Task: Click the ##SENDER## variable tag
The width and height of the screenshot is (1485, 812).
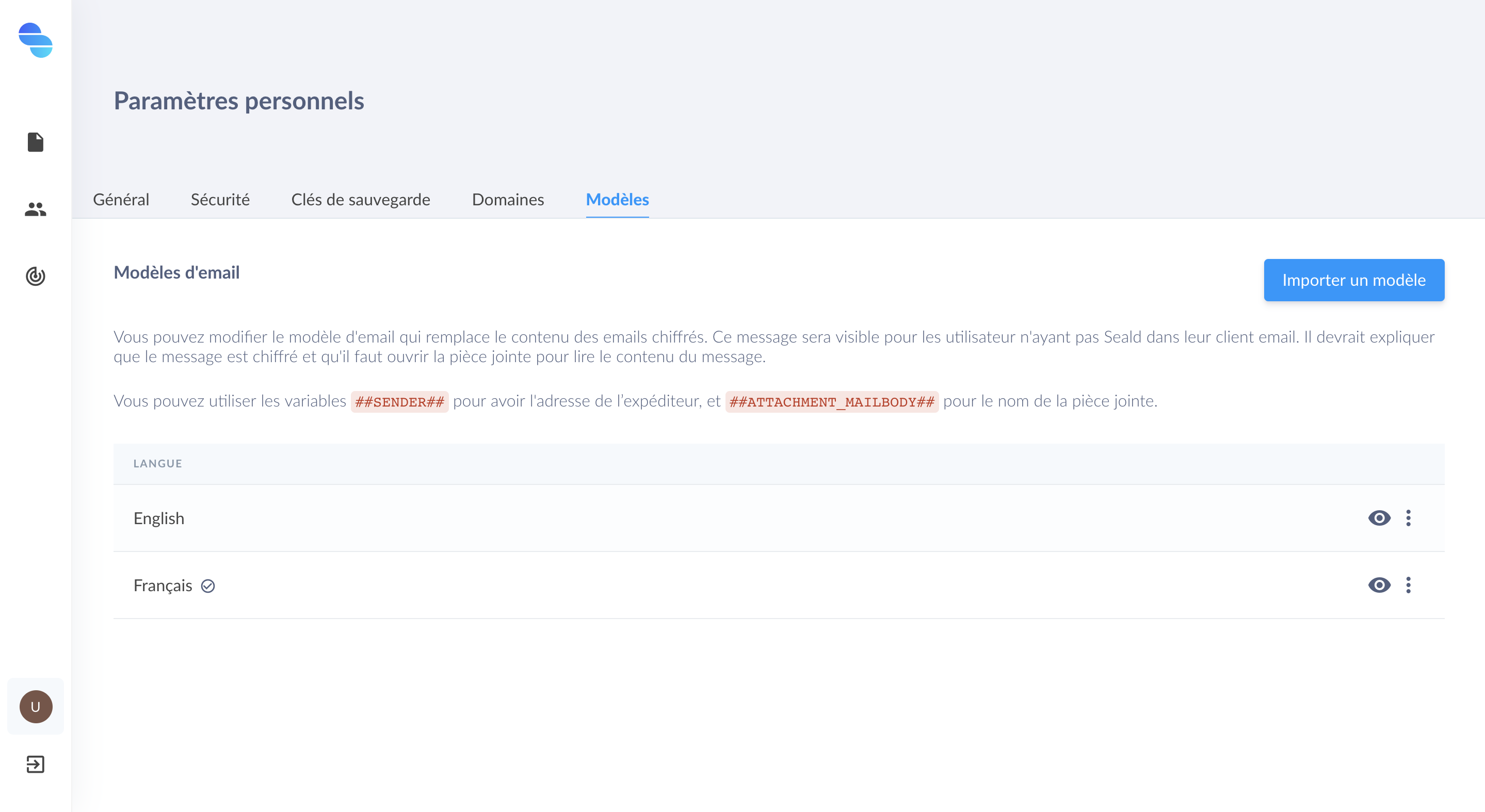Action: pyautogui.click(x=399, y=402)
